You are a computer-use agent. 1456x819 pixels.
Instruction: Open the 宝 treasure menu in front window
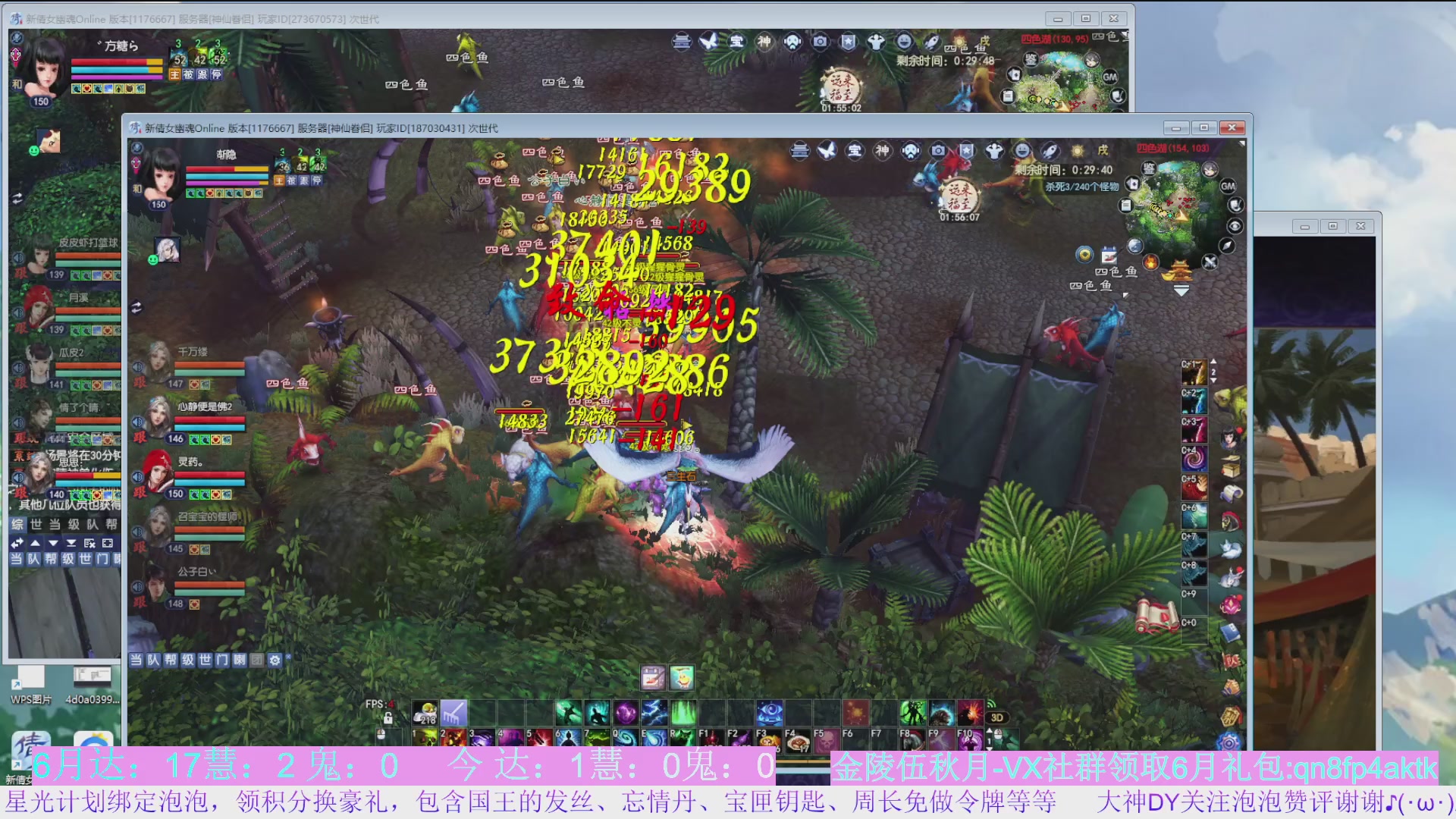(x=855, y=150)
